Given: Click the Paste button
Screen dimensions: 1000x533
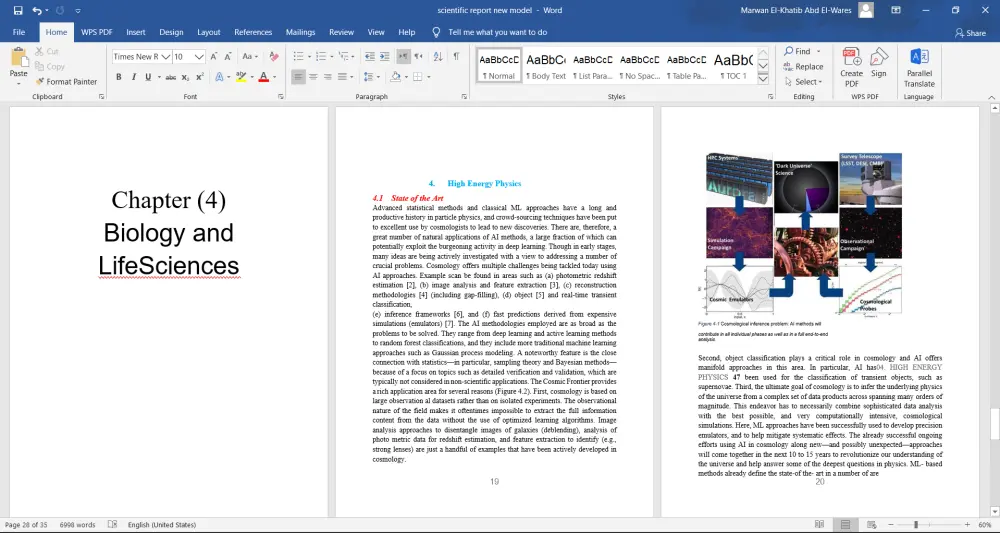Looking at the screenshot, I should pyautogui.click(x=18, y=67).
